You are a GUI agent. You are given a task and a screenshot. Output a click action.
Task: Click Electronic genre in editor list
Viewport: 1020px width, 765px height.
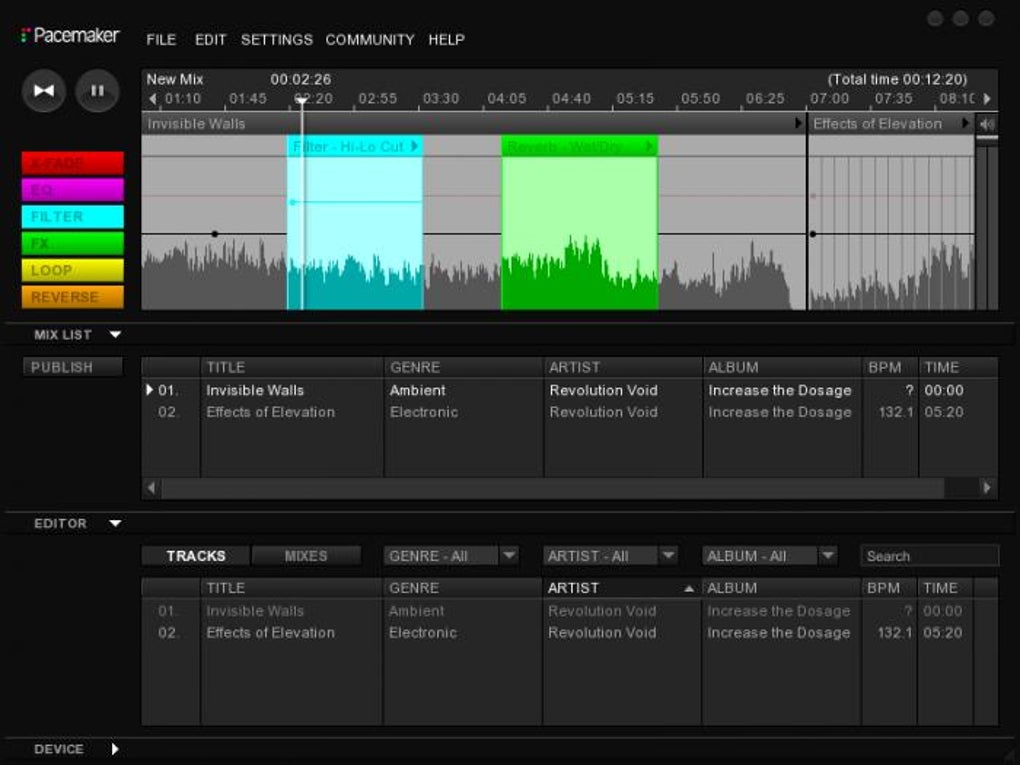pyautogui.click(x=423, y=632)
